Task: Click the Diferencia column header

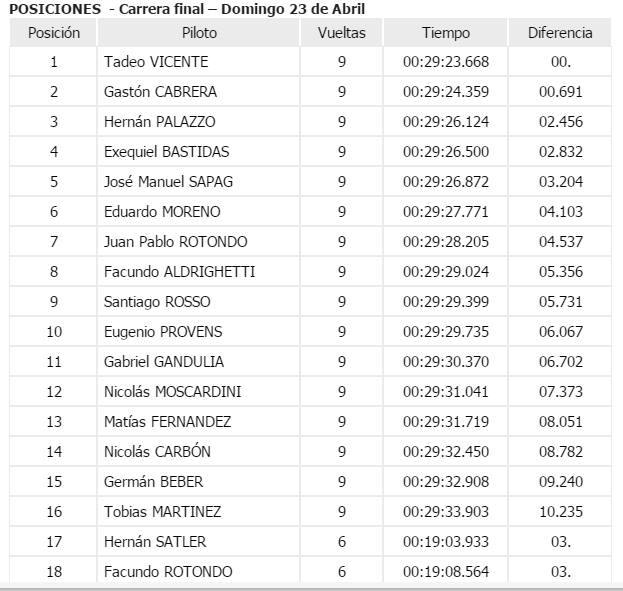Action: click(560, 33)
